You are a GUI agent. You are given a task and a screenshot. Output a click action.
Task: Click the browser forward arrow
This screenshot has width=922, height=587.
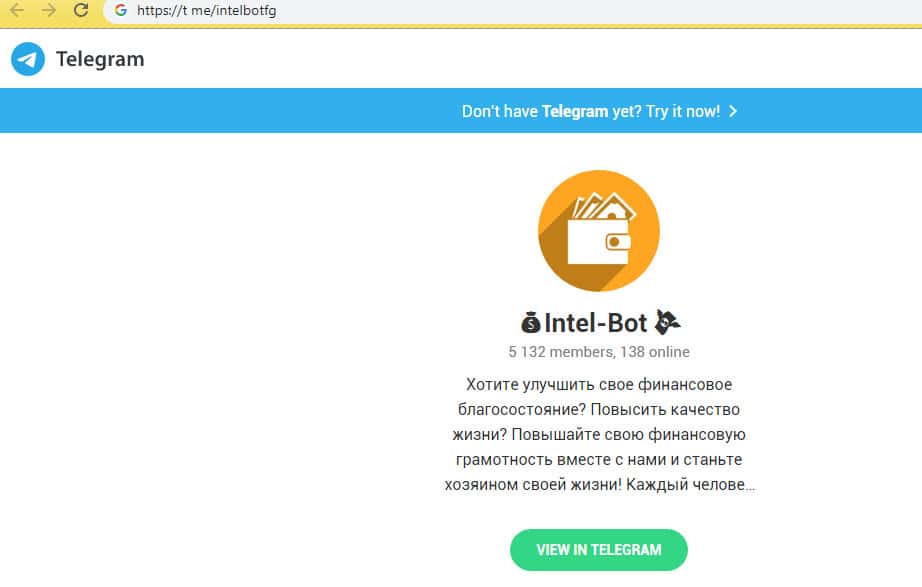[x=49, y=10]
